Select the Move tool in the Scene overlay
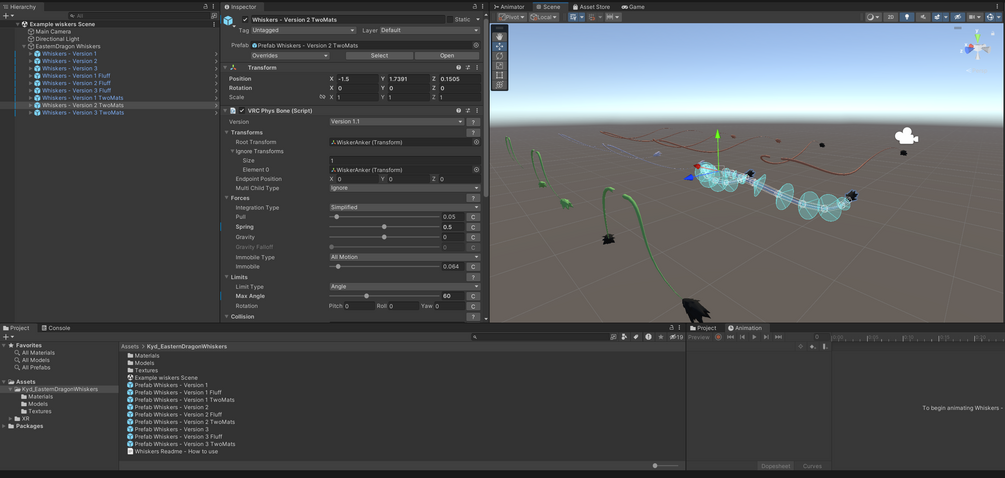 [499, 46]
